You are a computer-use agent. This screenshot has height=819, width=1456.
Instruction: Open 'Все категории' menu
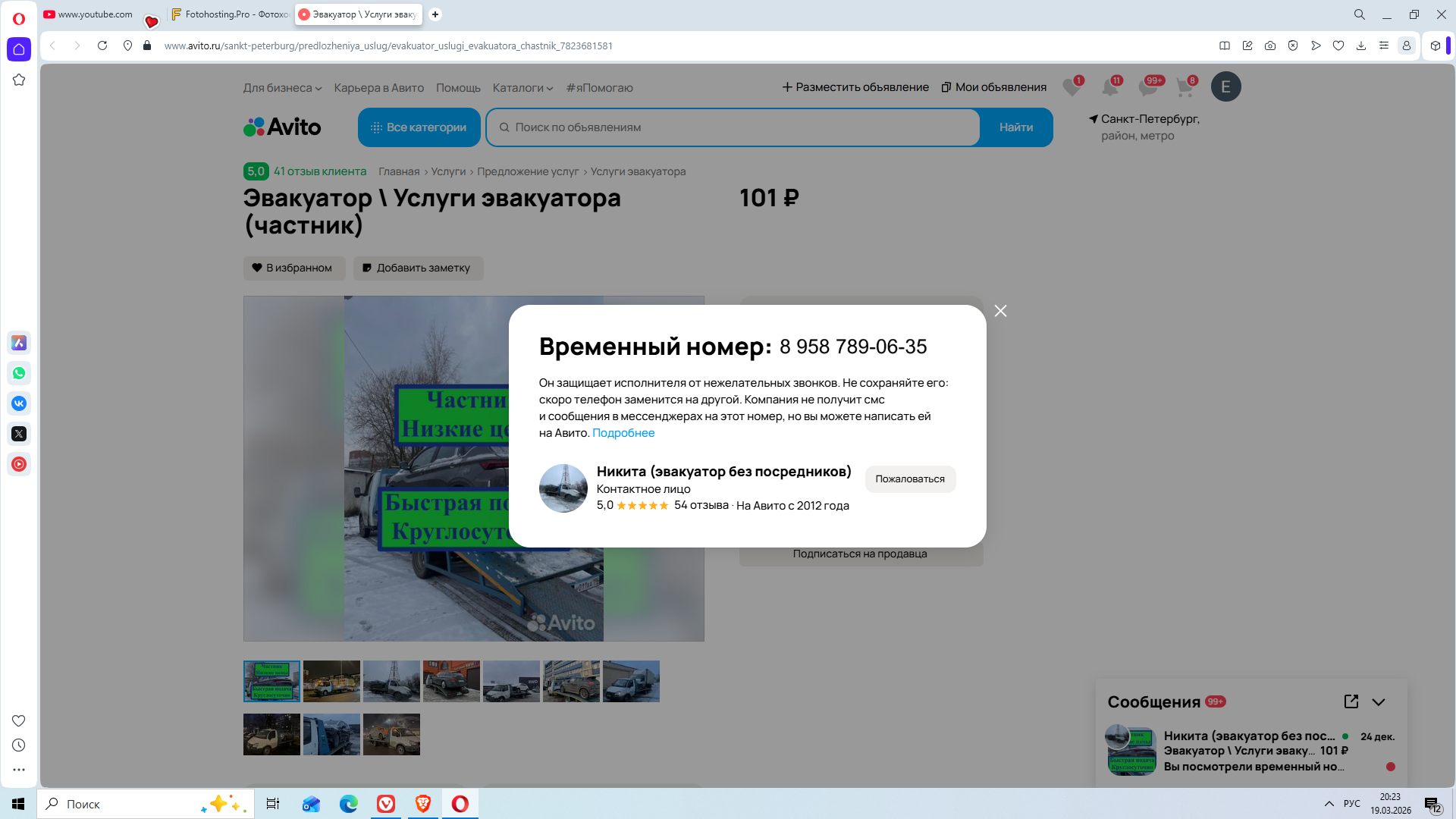click(419, 127)
